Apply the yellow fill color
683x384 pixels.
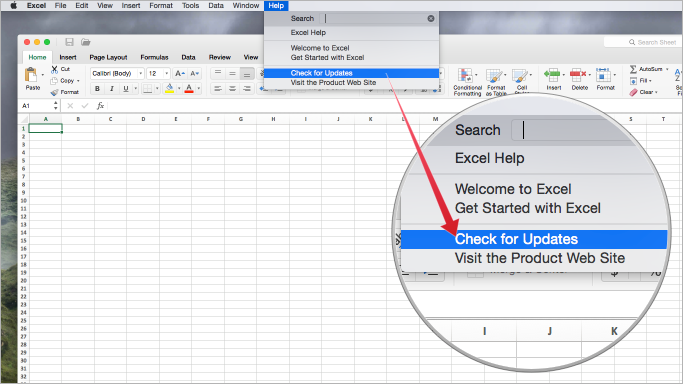(x=169, y=89)
